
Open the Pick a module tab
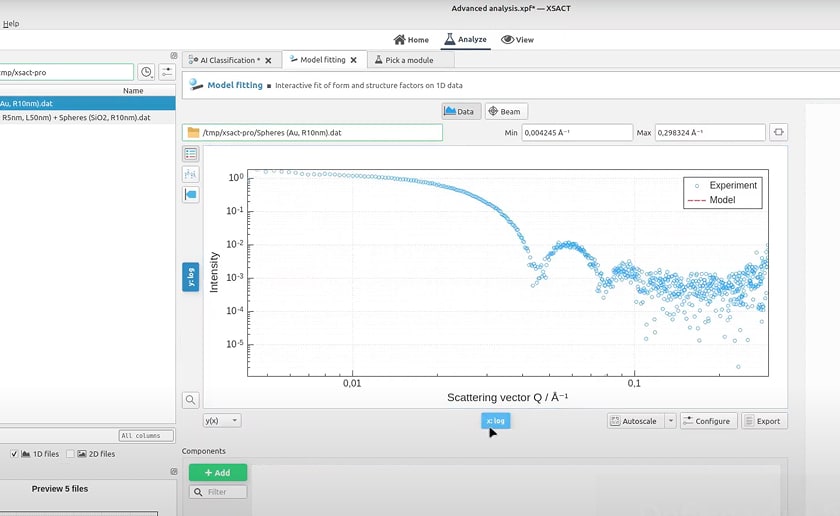(x=409, y=60)
